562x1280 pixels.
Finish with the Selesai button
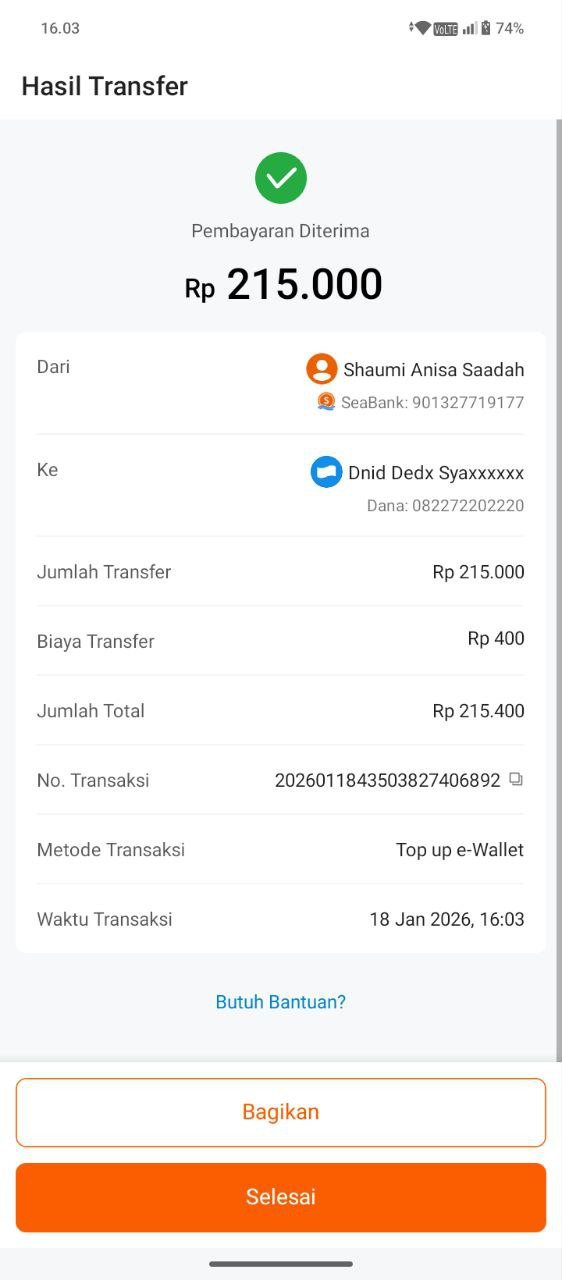click(x=281, y=1197)
